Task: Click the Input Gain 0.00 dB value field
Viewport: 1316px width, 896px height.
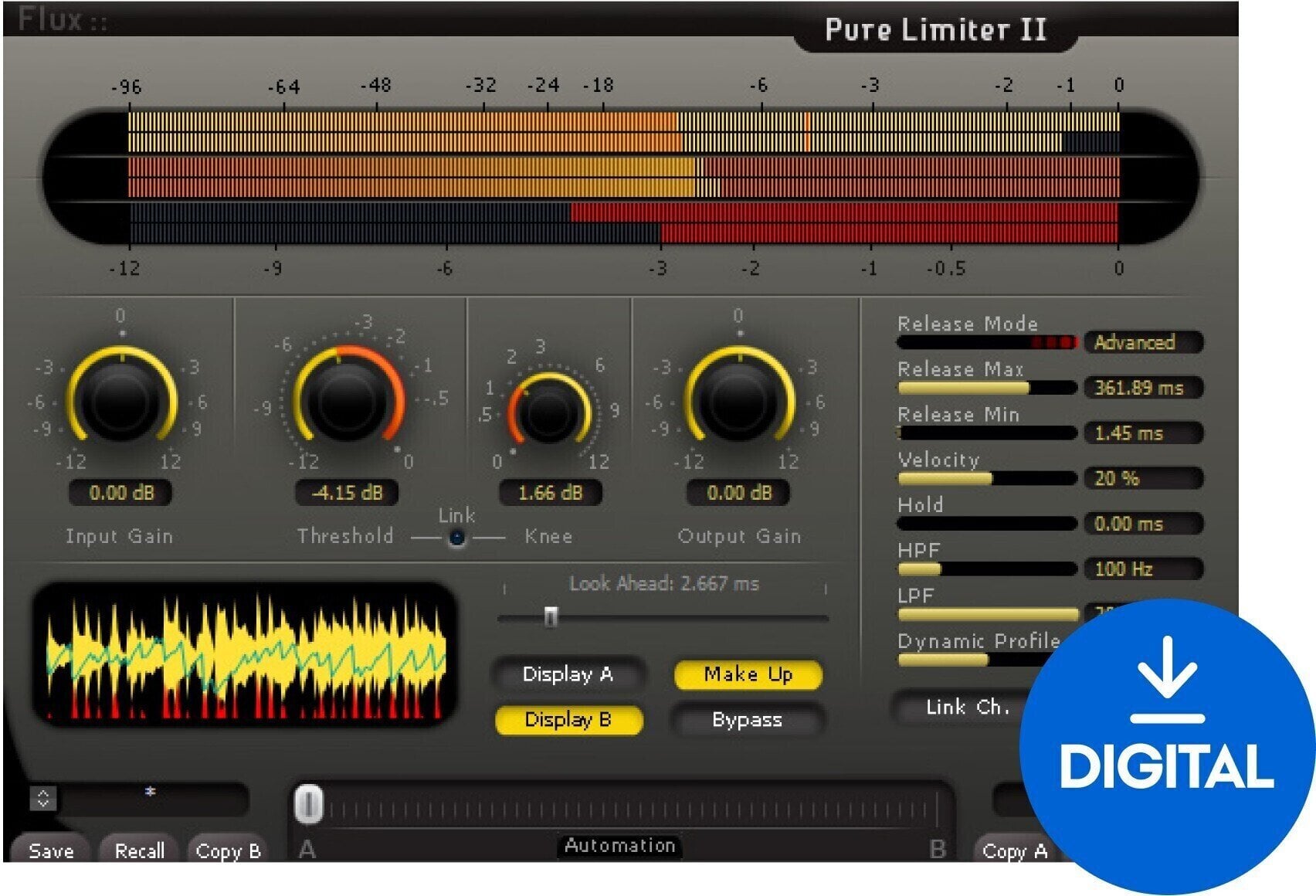Action: (x=121, y=493)
